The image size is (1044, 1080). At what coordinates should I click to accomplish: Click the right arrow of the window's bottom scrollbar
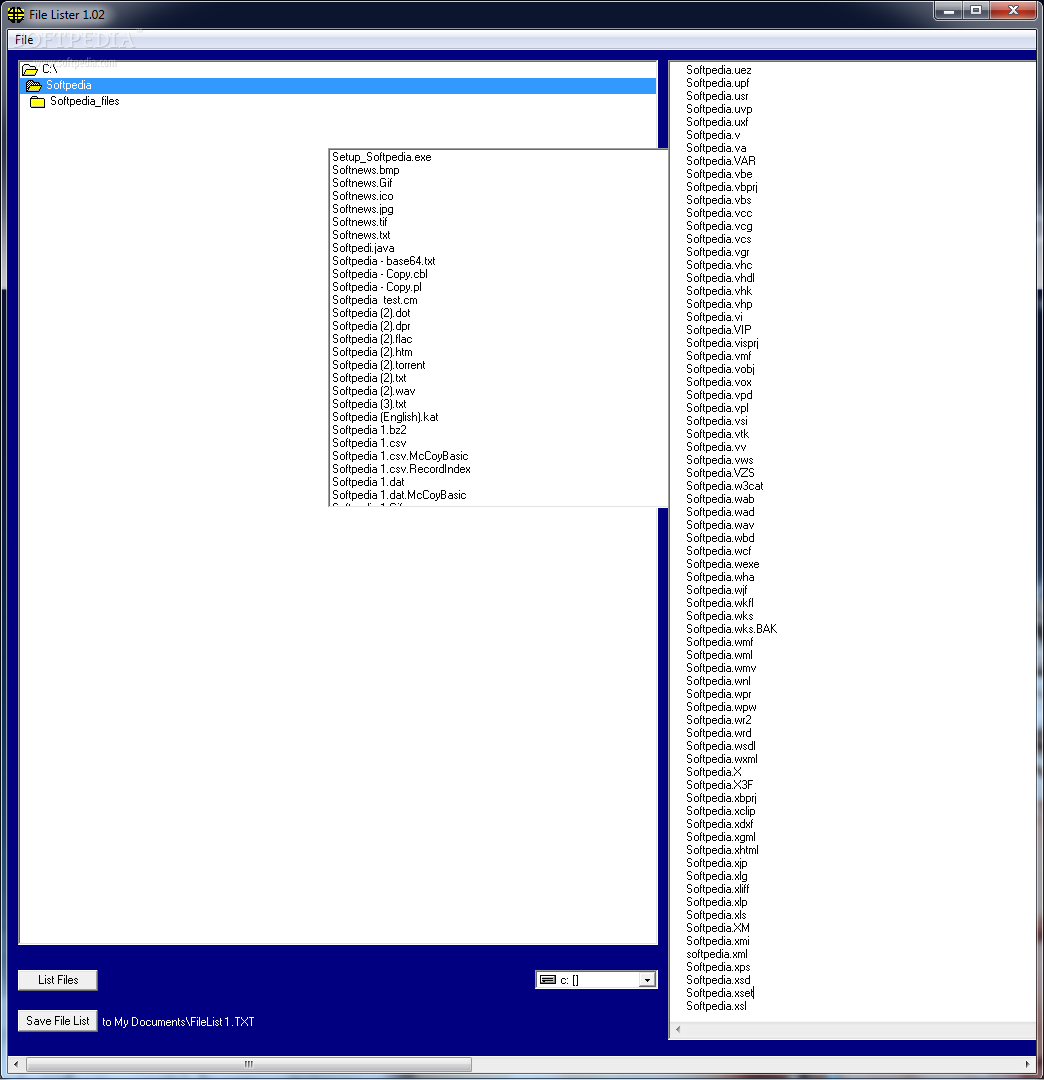coord(1027,1064)
